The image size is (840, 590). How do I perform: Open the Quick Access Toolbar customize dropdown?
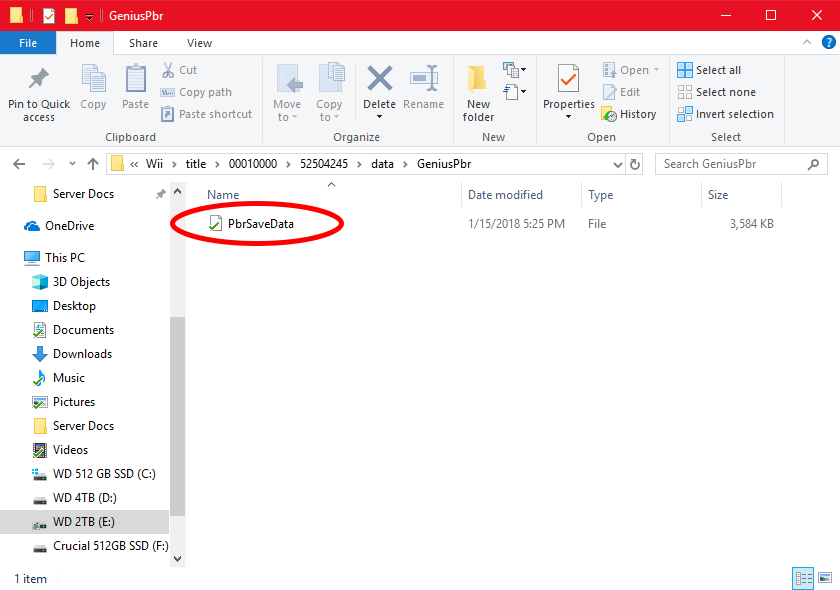coord(90,16)
